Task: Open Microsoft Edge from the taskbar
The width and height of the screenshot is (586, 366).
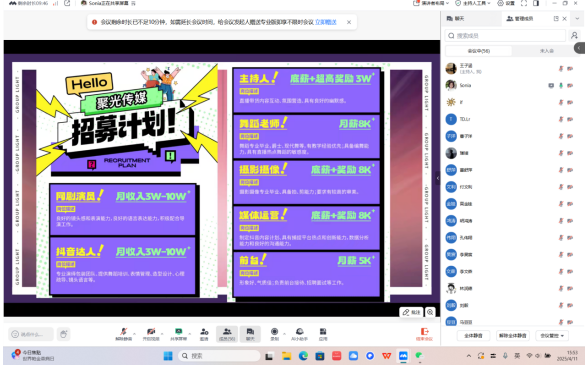Action: coord(303,356)
